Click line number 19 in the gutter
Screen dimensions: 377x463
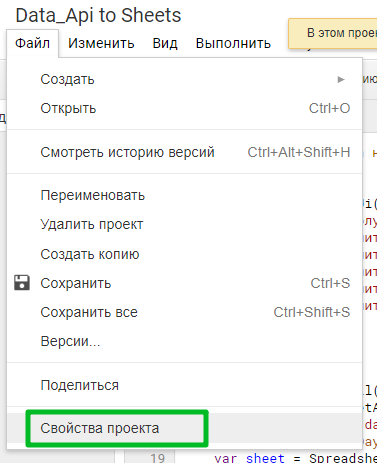click(157, 458)
